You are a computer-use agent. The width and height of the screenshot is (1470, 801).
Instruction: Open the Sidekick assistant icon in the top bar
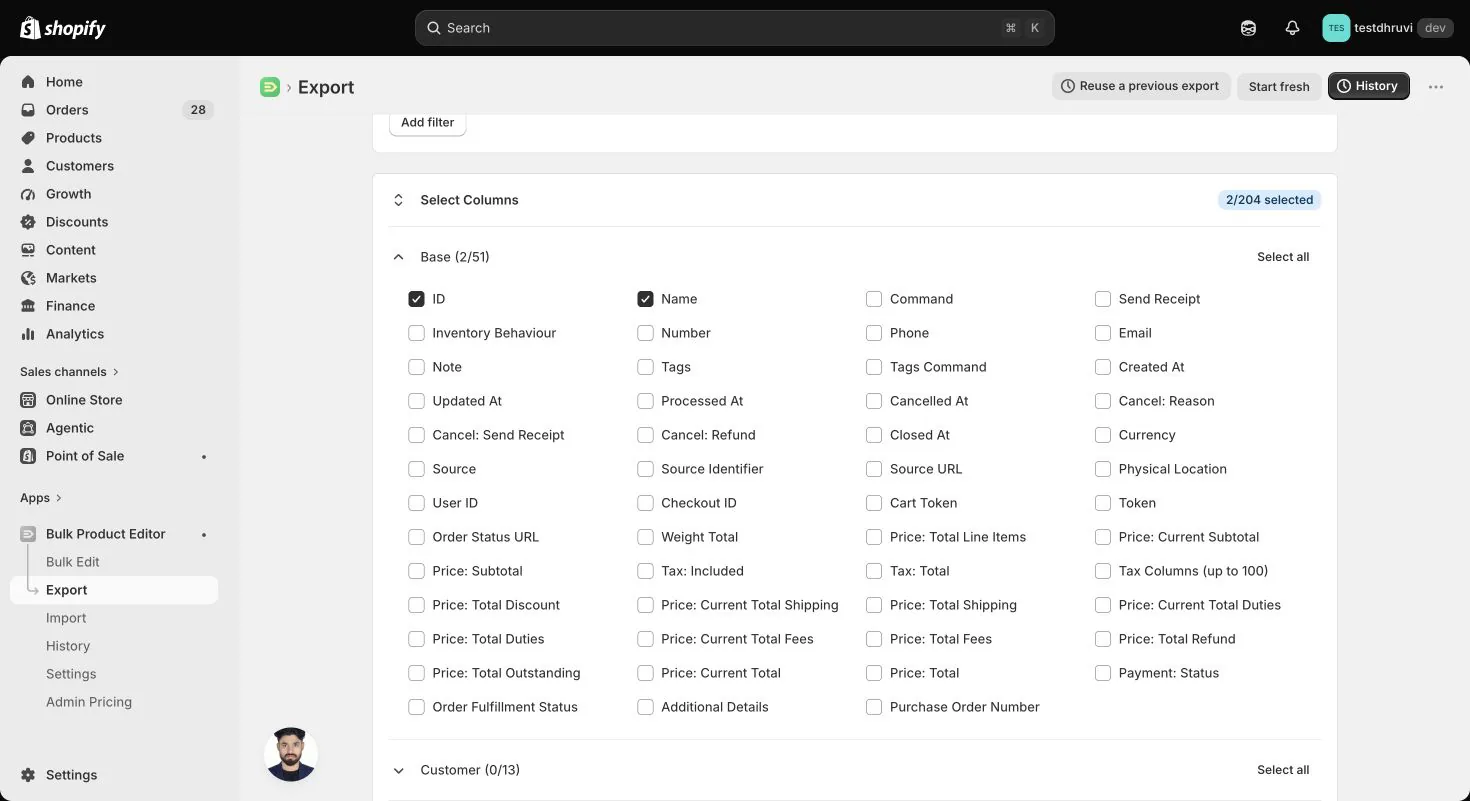tap(1248, 28)
